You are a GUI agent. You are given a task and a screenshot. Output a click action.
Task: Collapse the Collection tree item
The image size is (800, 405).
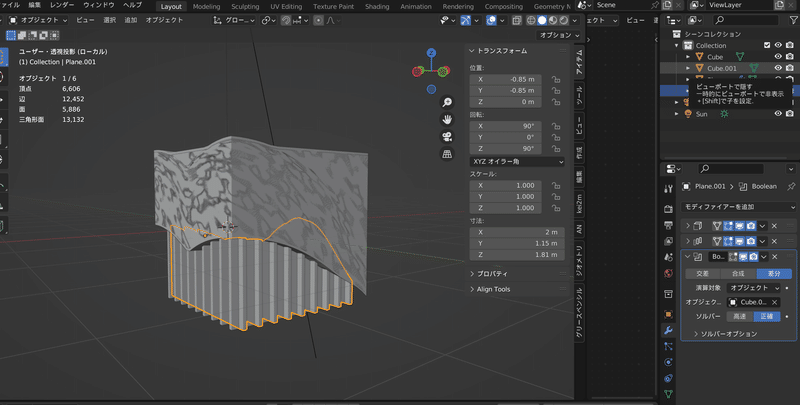(677, 45)
